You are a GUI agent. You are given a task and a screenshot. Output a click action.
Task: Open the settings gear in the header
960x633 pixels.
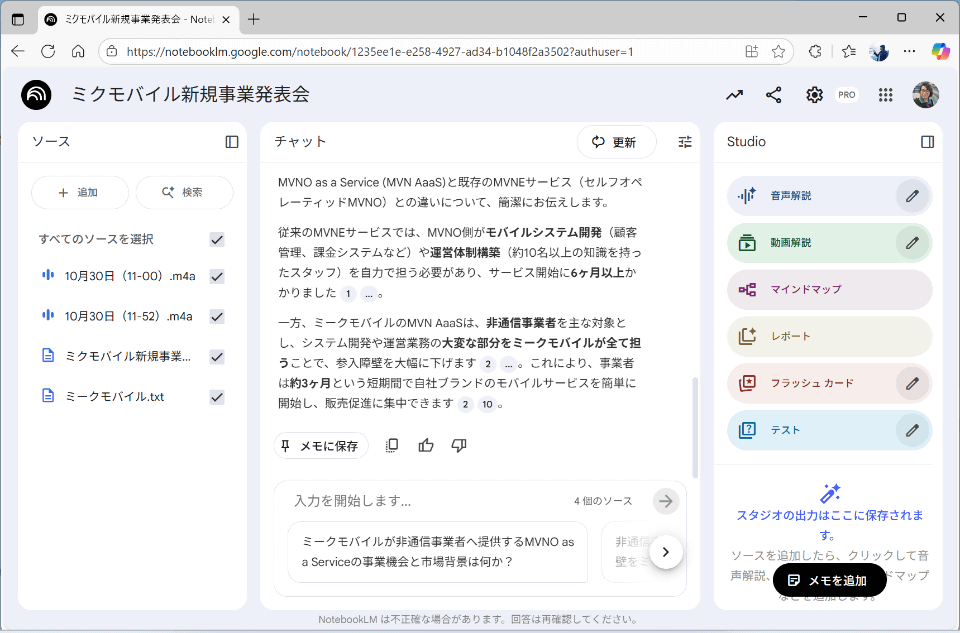pyautogui.click(x=814, y=95)
